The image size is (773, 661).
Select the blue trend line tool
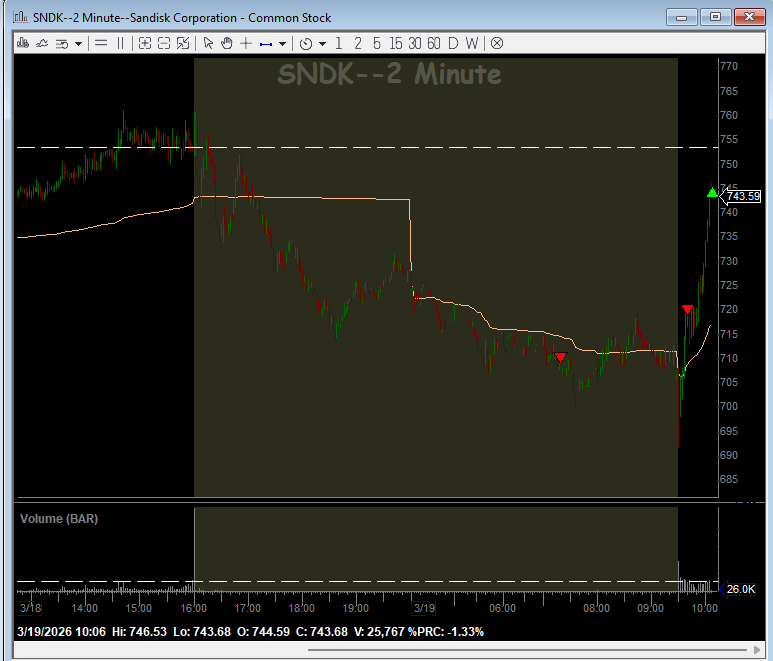coord(266,44)
